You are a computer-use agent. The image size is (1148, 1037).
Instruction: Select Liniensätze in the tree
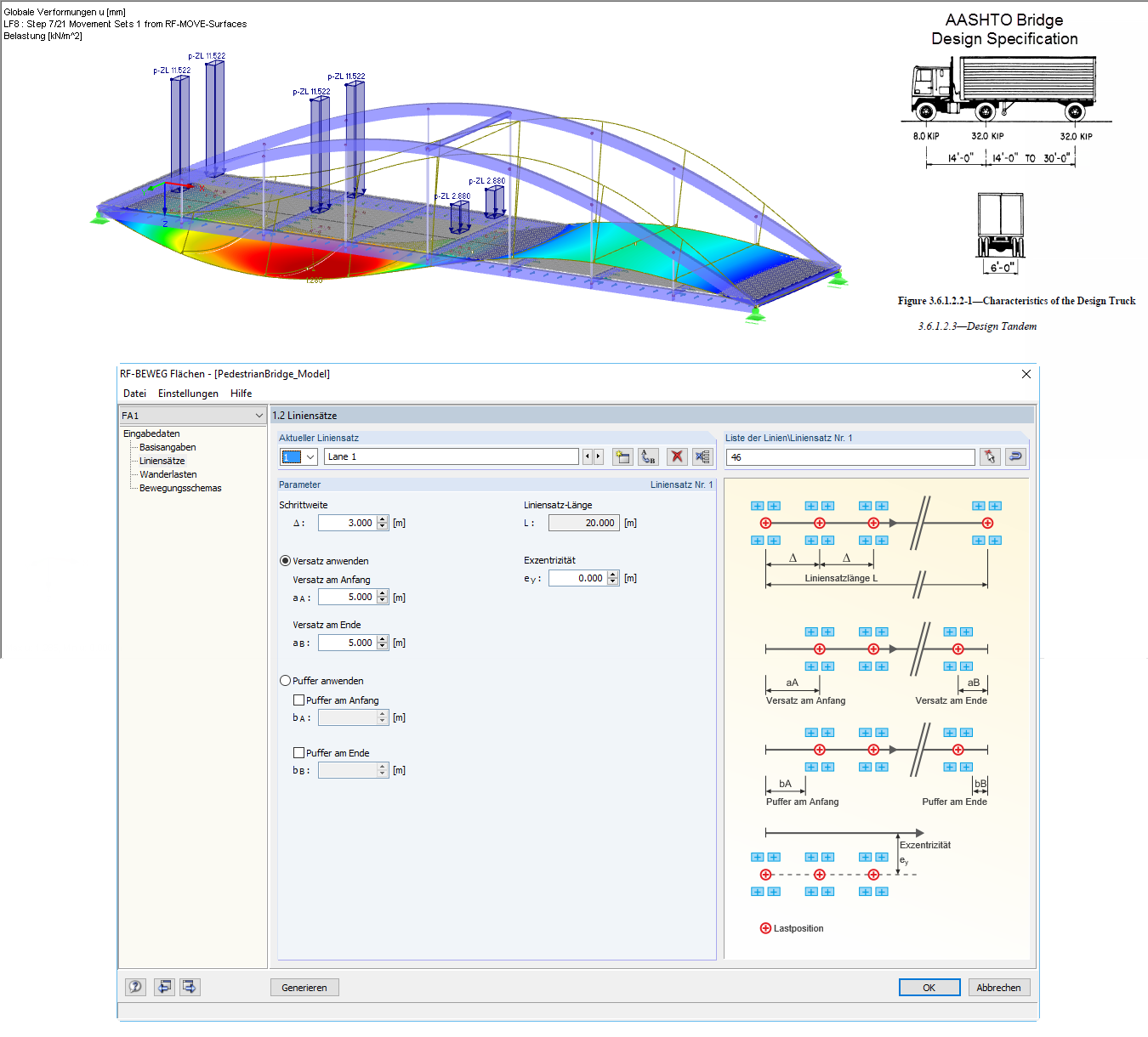click(162, 461)
